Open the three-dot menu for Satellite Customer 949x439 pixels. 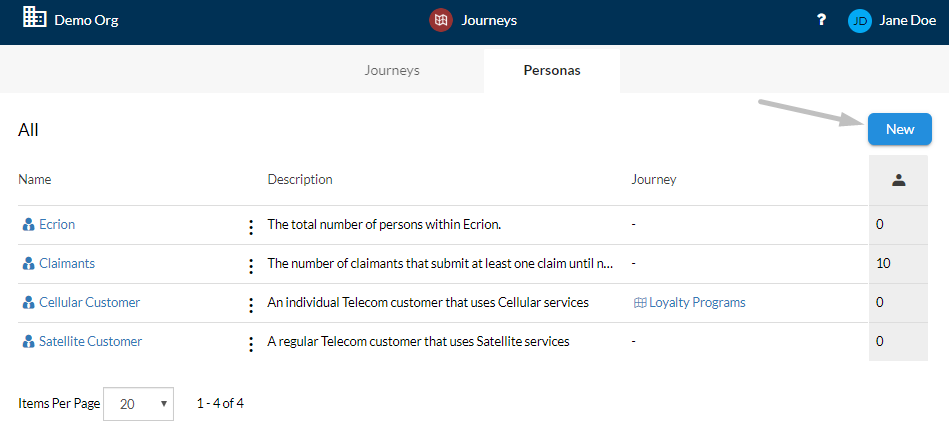(251, 345)
